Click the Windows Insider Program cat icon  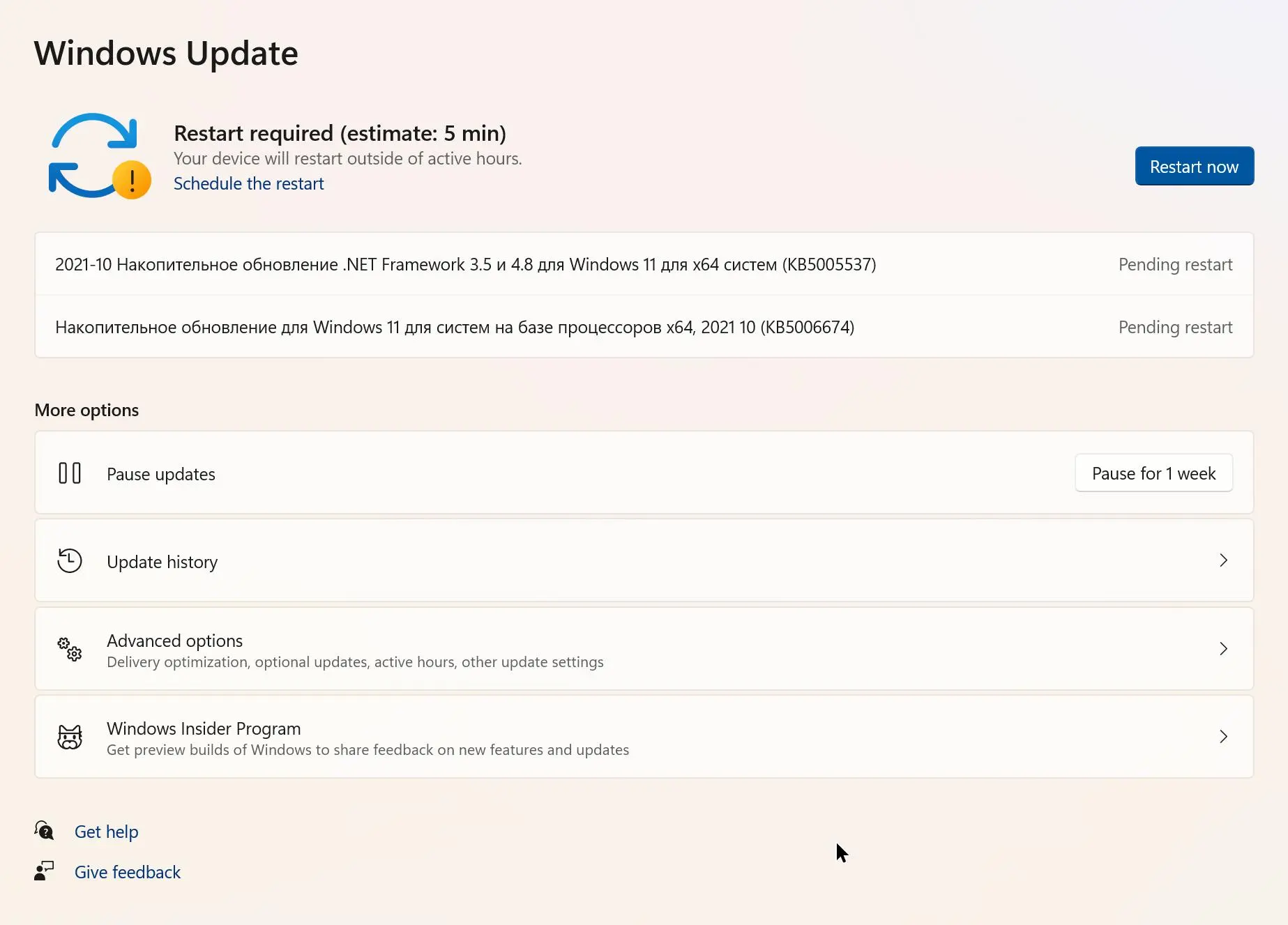point(70,737)
